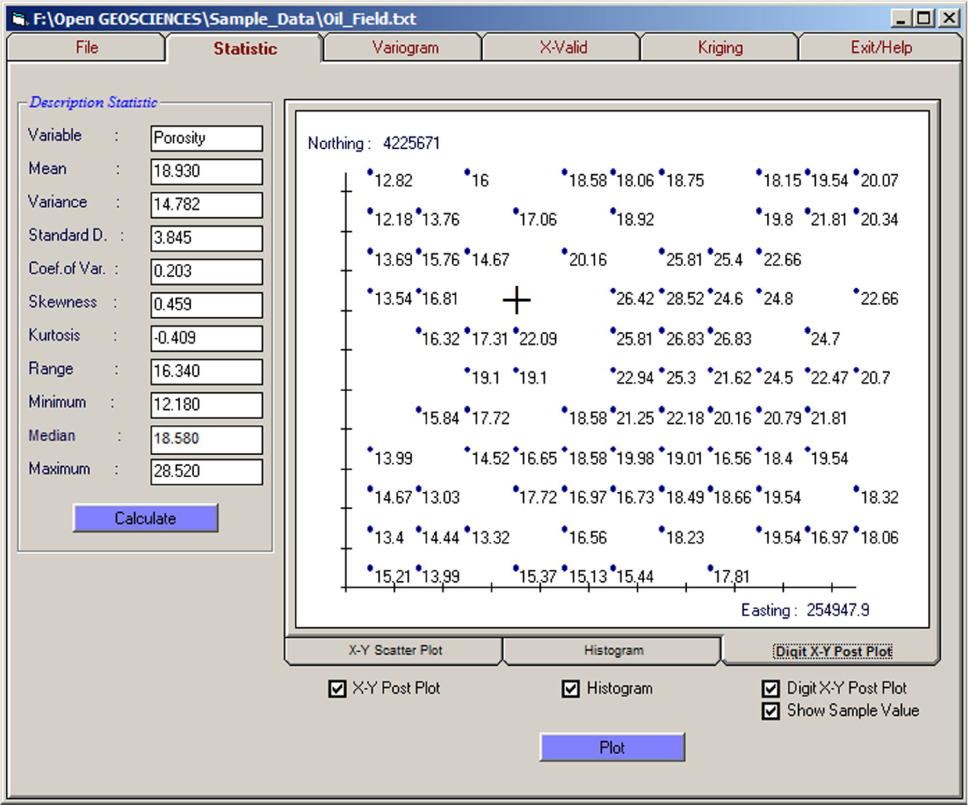The image size is (968, 805).
Task: Switch to the Variogram tab
Action: pyautogui.click(x=404, y=48)
